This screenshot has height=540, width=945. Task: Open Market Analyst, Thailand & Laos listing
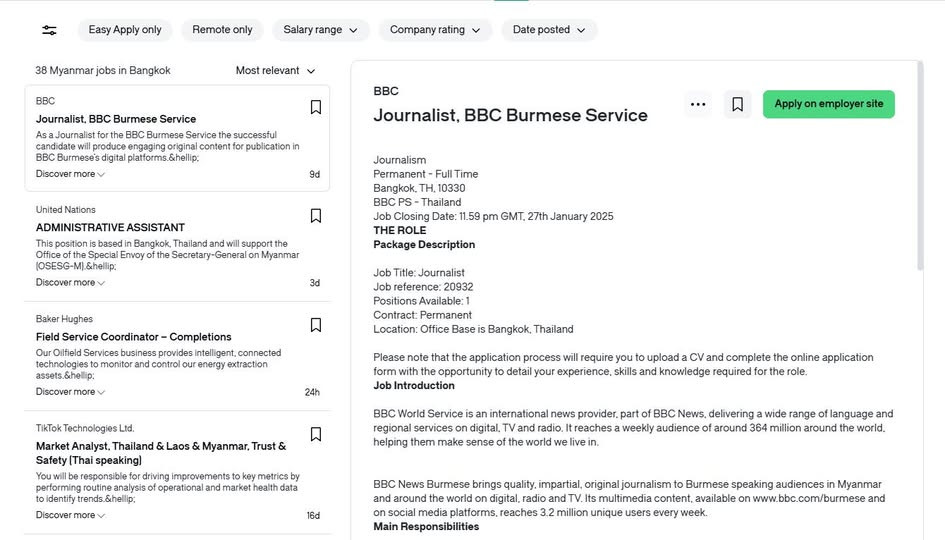click(x=161, y=453)
